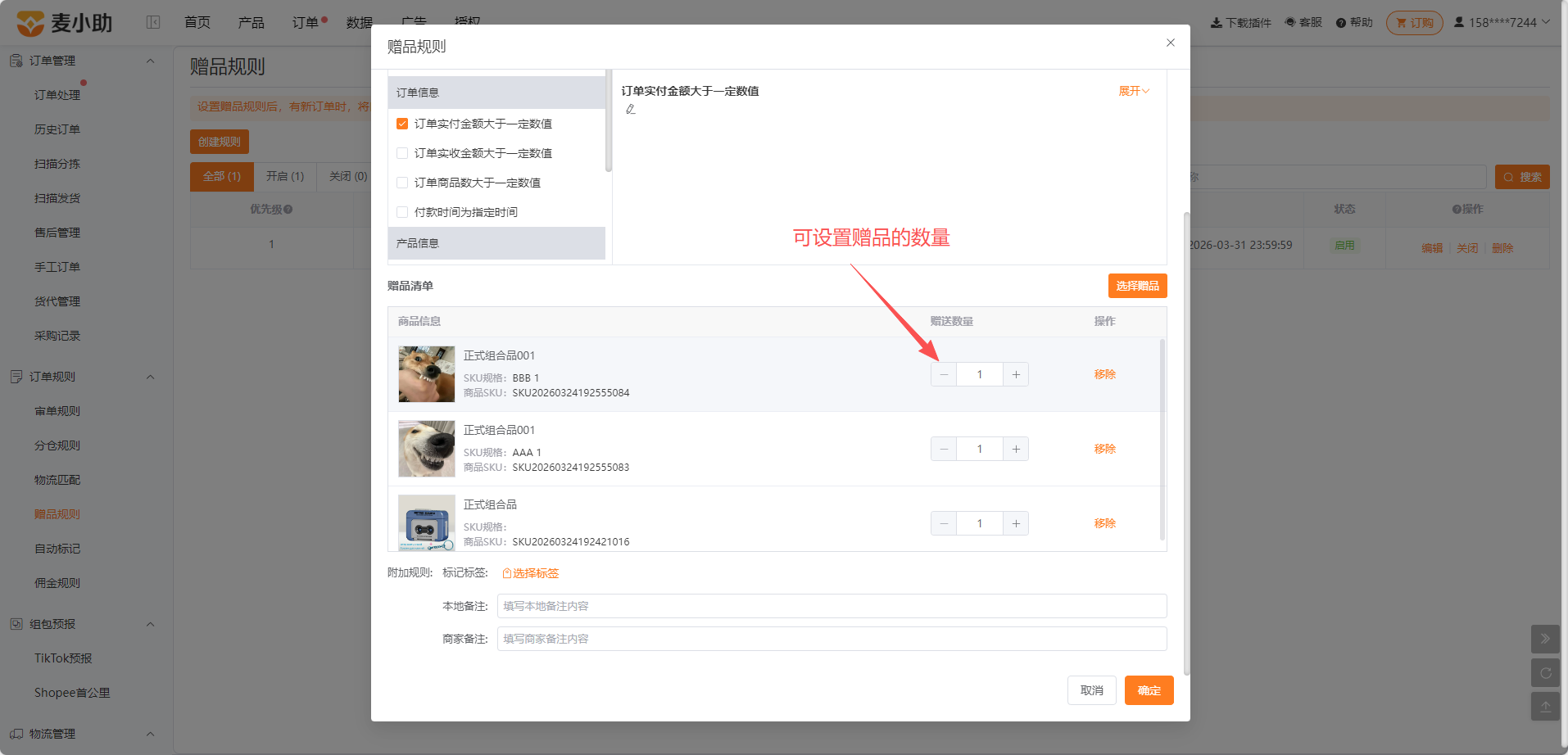Open the account menu 158****7244
The image size is (1568, 755).
(1502, 22)
